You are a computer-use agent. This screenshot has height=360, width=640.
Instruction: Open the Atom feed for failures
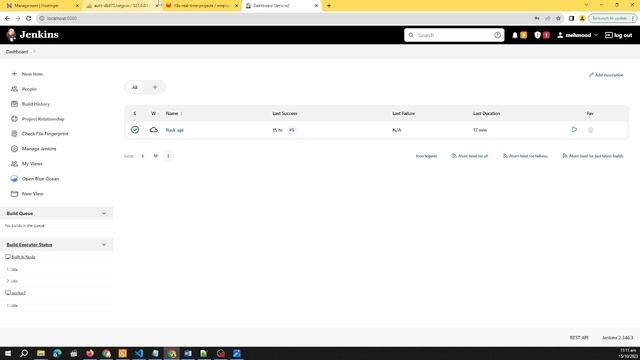pos(525,156)
